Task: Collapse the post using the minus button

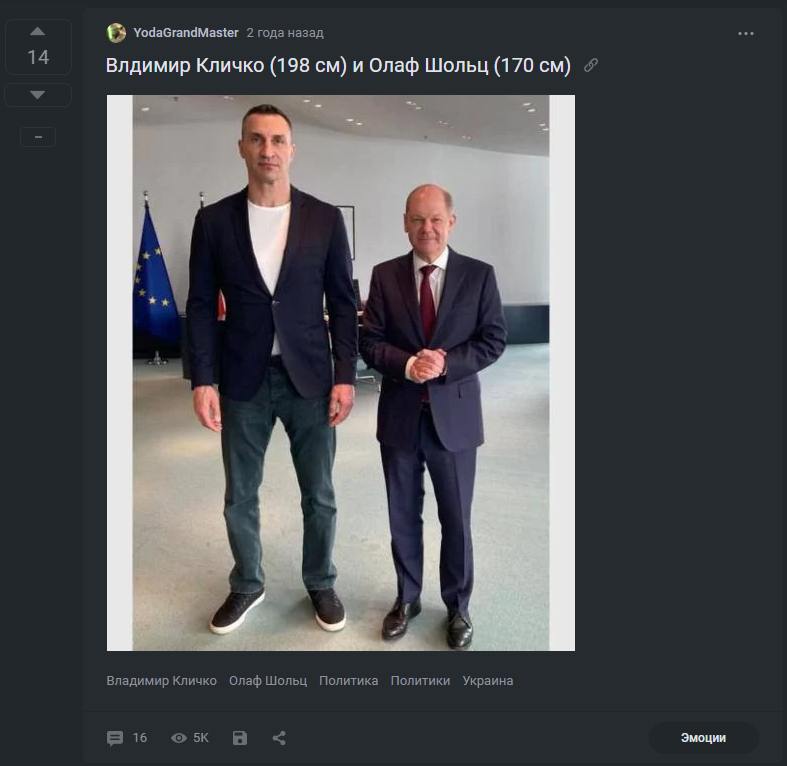Action: click(x=38, y=137)
